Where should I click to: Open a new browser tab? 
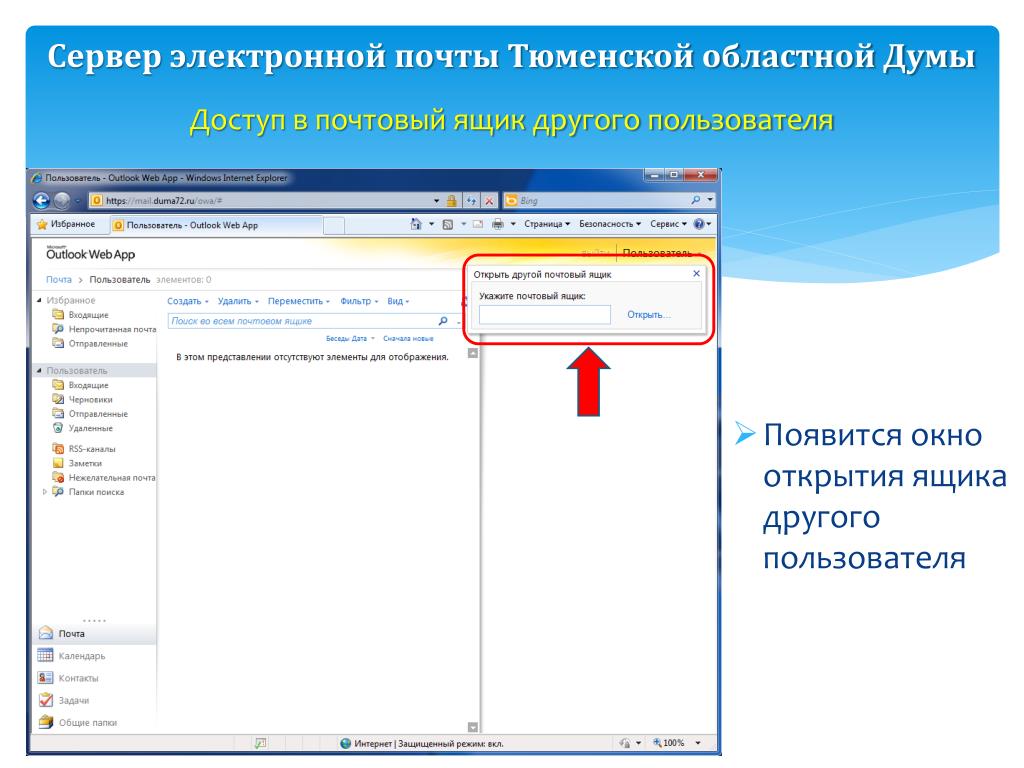334,226
